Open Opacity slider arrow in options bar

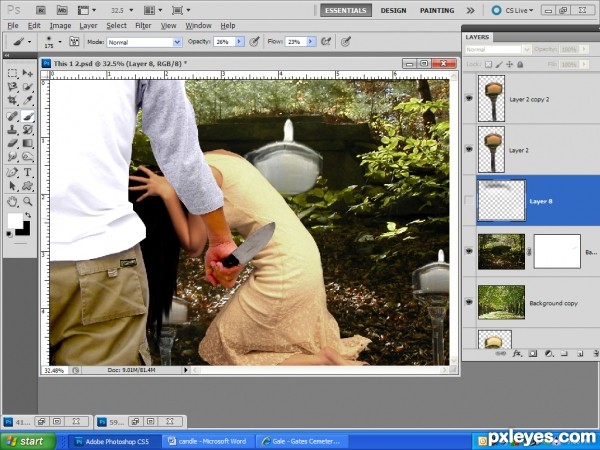(x=240, y=41)
